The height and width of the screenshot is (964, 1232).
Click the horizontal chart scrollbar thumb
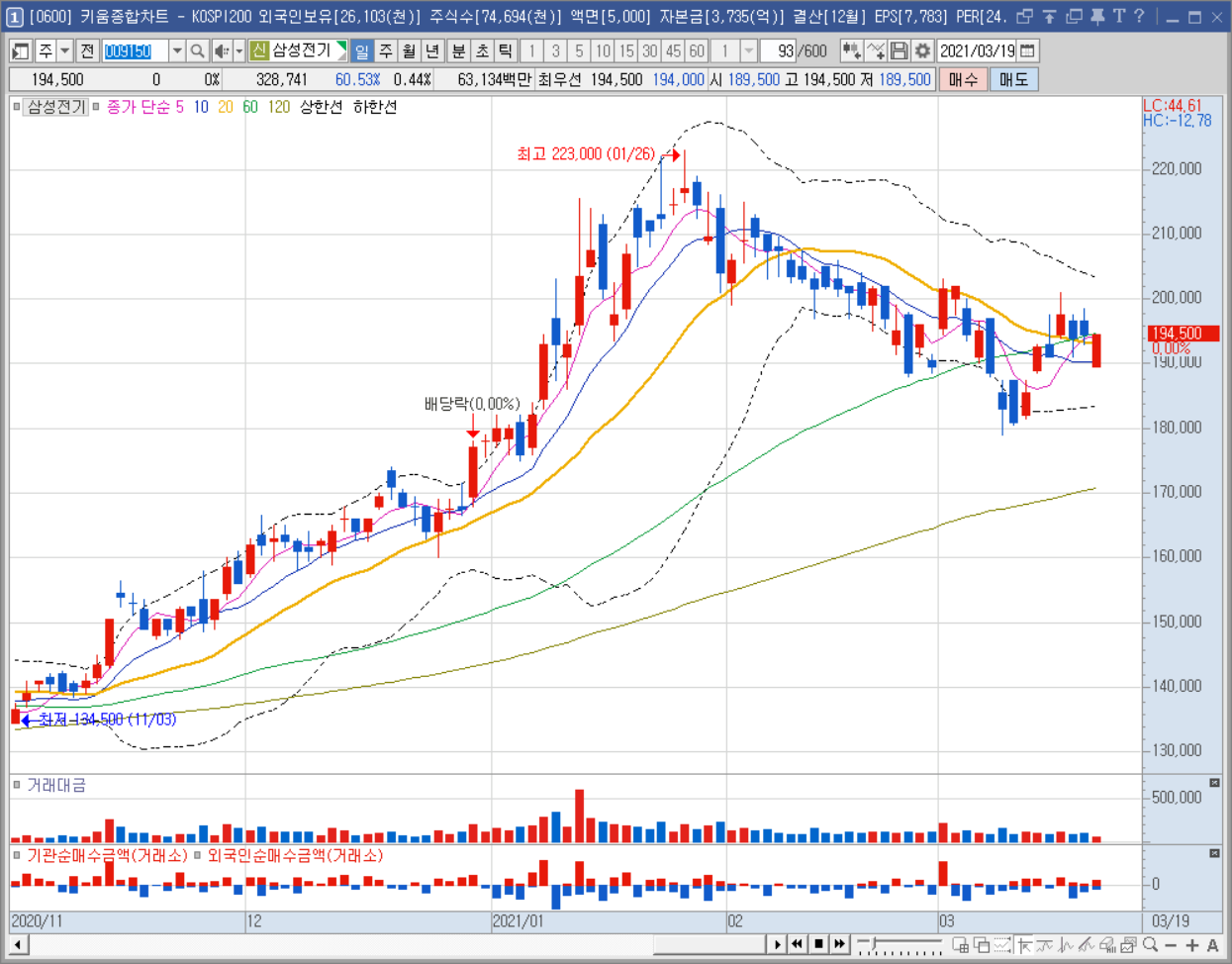coord(709,944)
